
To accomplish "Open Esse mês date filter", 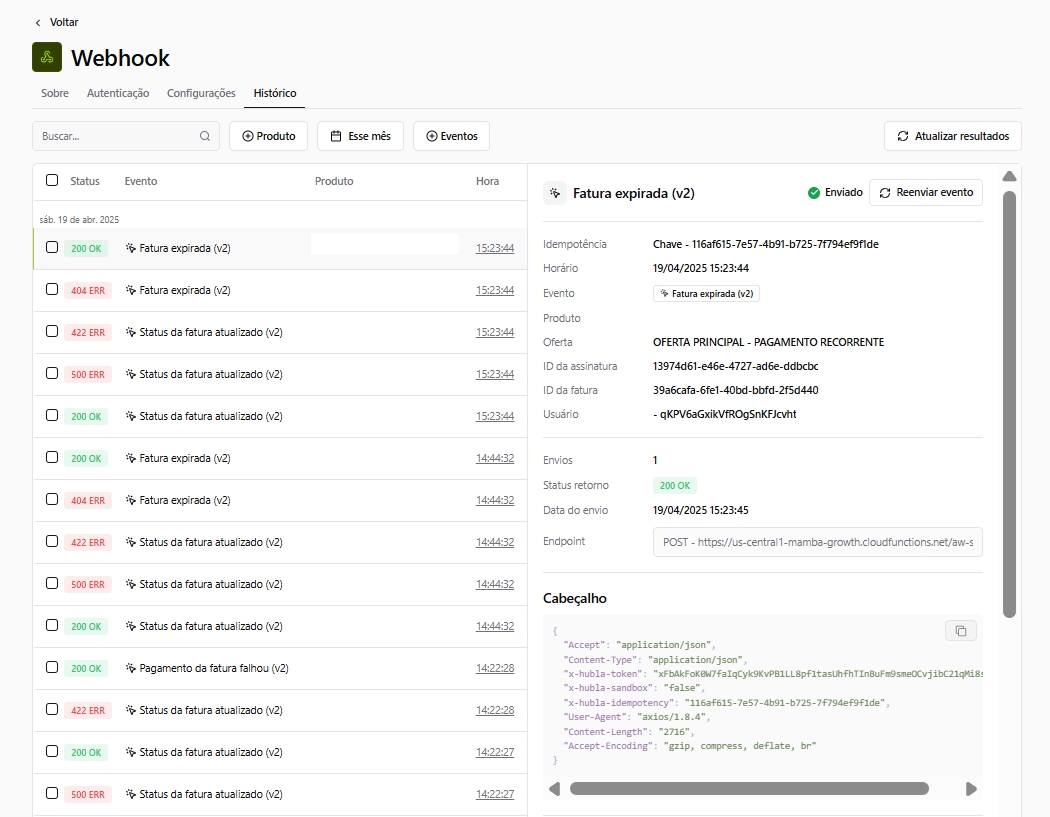I will point(360,136).
